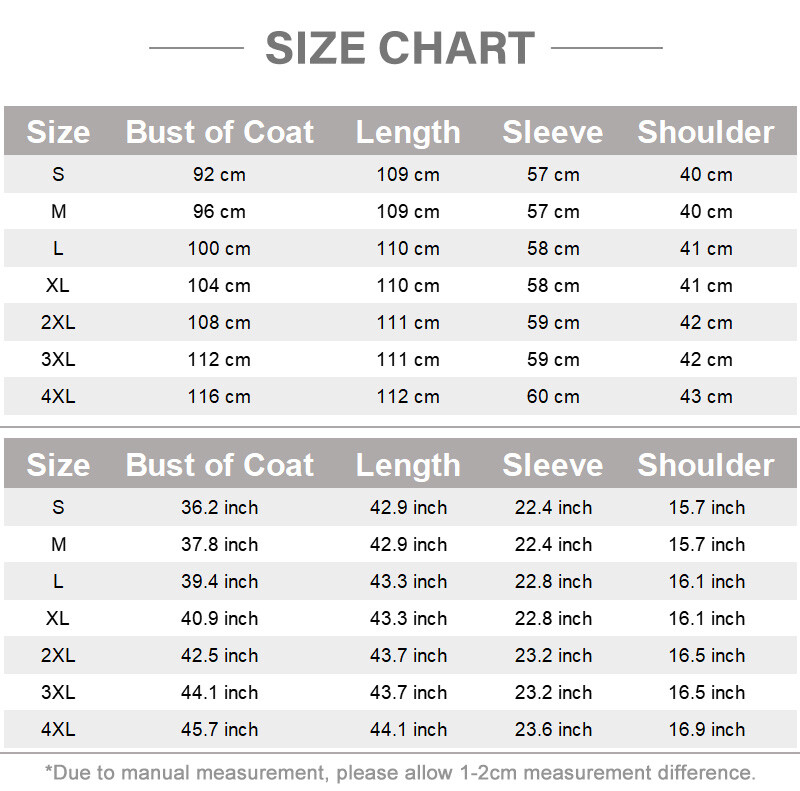The width and height of the screenshot is (800, 791).
Task: Select the 96 cm bust value
Action: coord(219,211)
